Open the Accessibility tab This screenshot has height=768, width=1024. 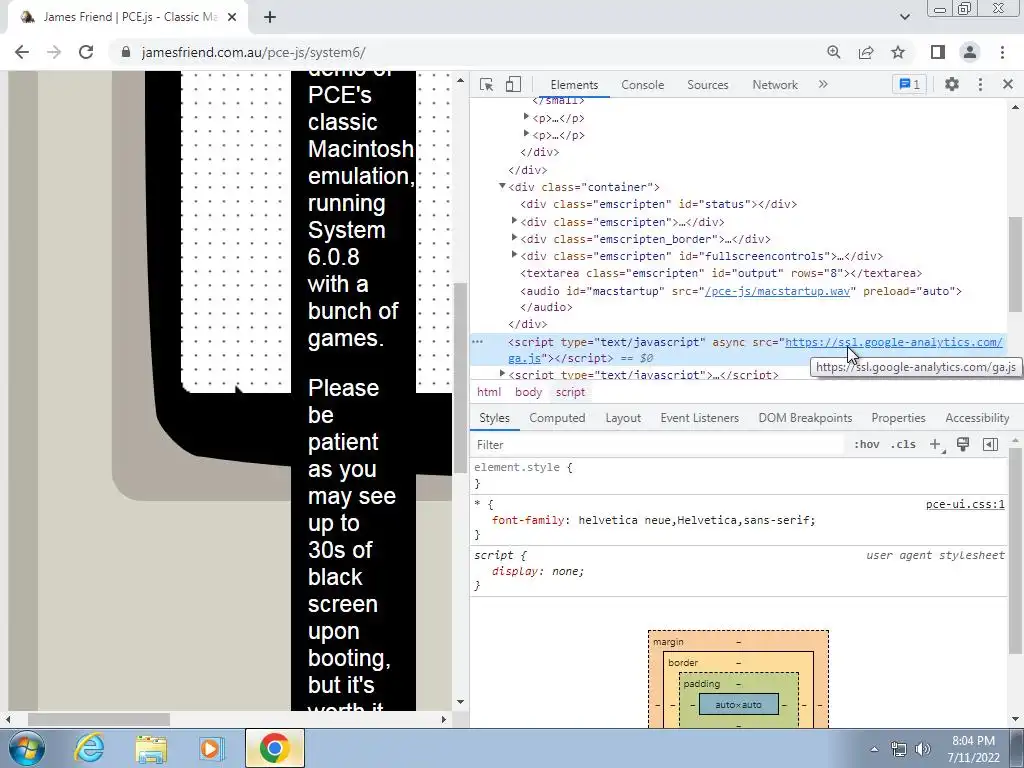pyautogui.click(x=977, y=418)
